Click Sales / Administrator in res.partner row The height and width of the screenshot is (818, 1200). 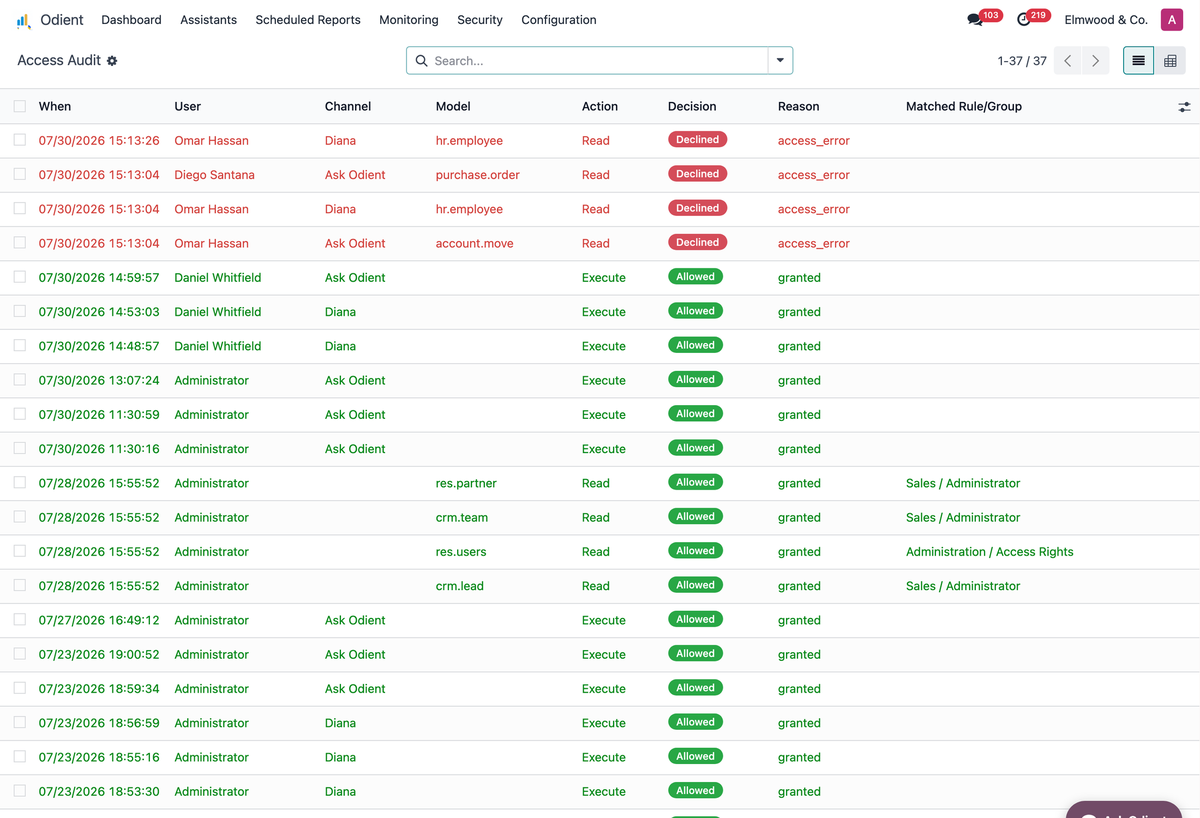coord(963,483)
